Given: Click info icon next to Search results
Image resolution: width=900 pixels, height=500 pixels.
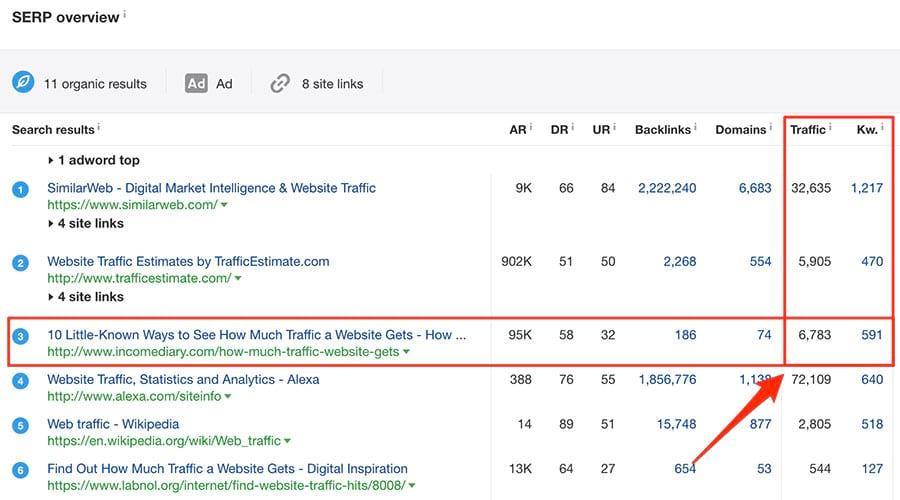Looking at the screenshot, I should [99, 127].
